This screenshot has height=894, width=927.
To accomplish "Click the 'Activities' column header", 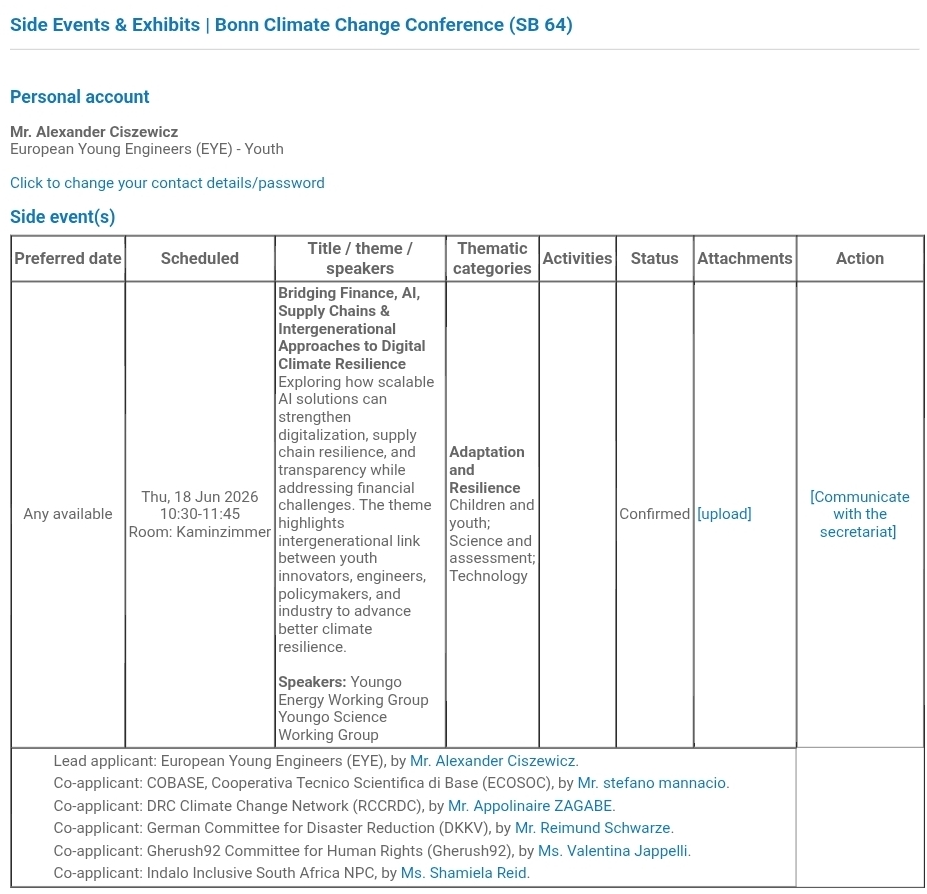I will 578,258.
